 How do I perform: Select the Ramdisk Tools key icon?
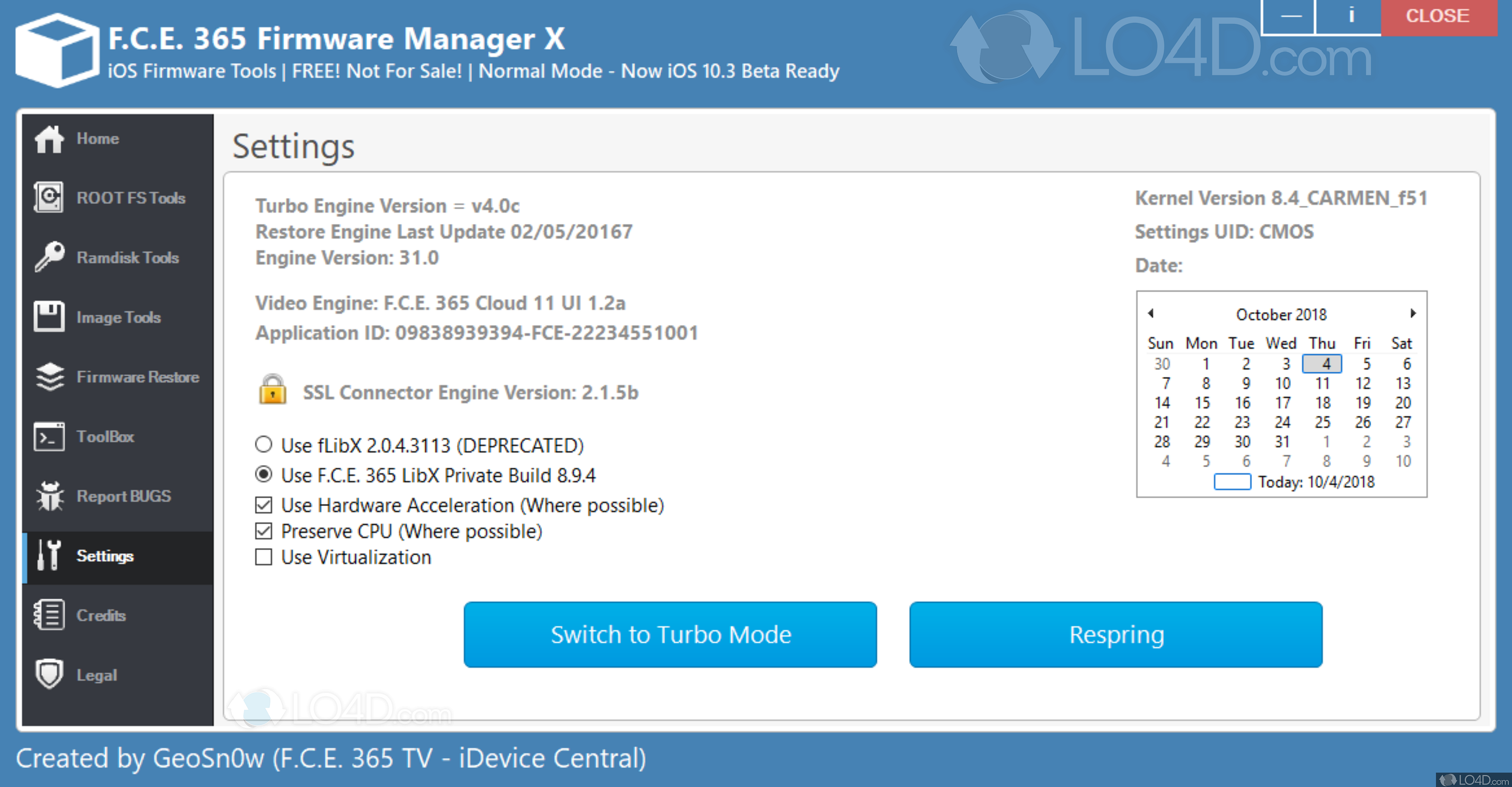(x=49, y=257)
